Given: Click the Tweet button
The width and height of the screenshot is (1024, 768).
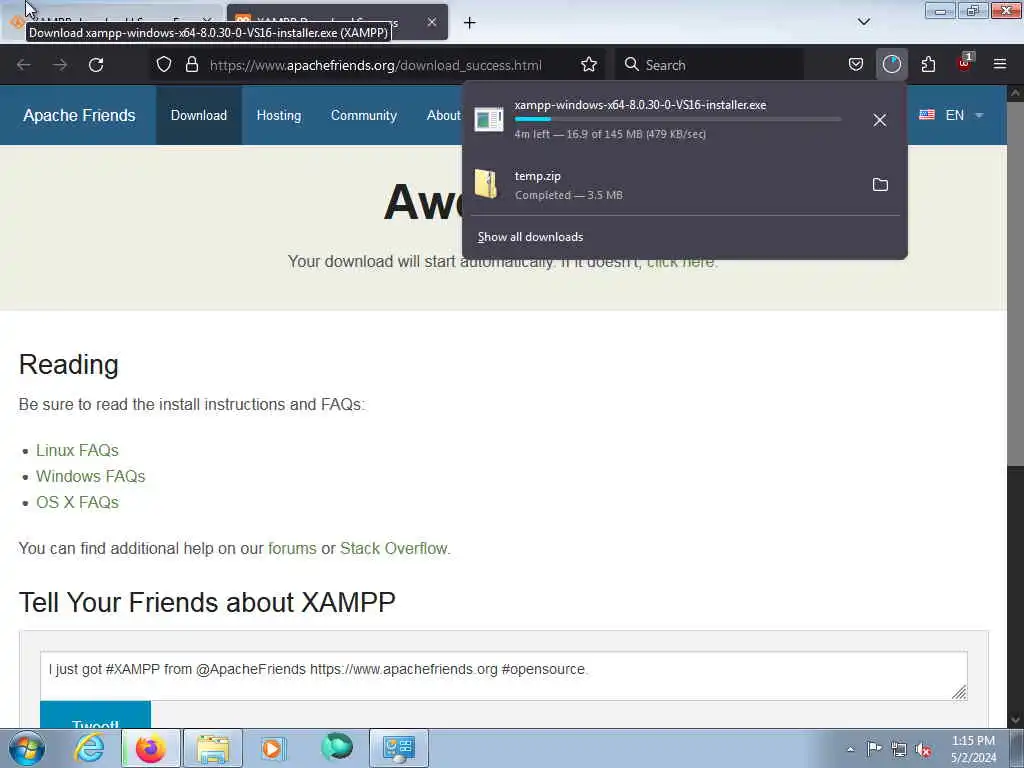Looking at the screenshot, I should (95, 715).
